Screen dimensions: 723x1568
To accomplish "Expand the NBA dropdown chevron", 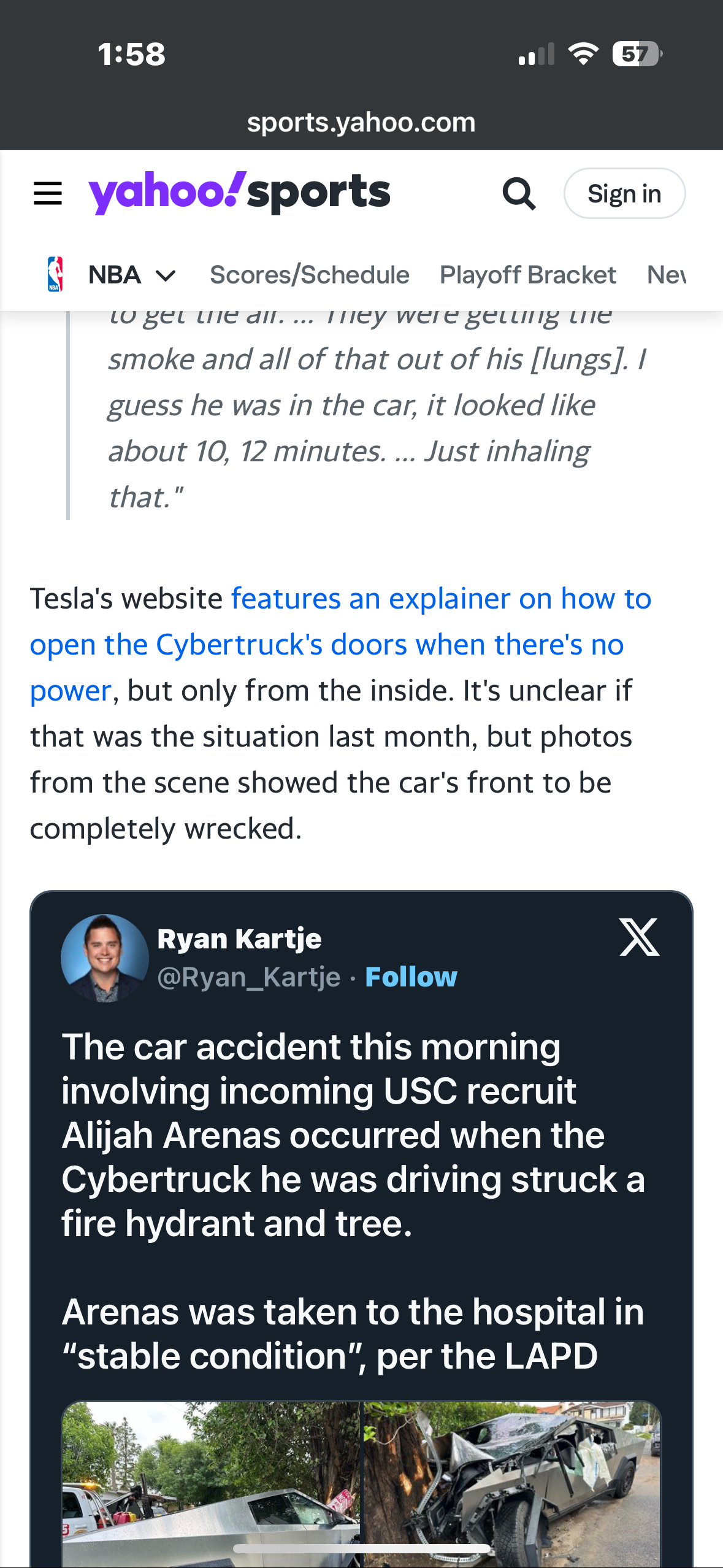I will (x=166, y=275).
